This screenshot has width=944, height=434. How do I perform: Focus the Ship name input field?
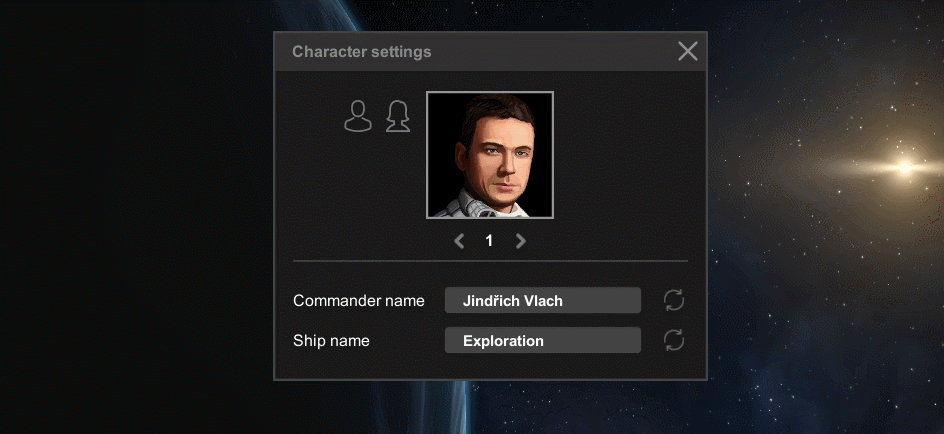coord(542,340)
